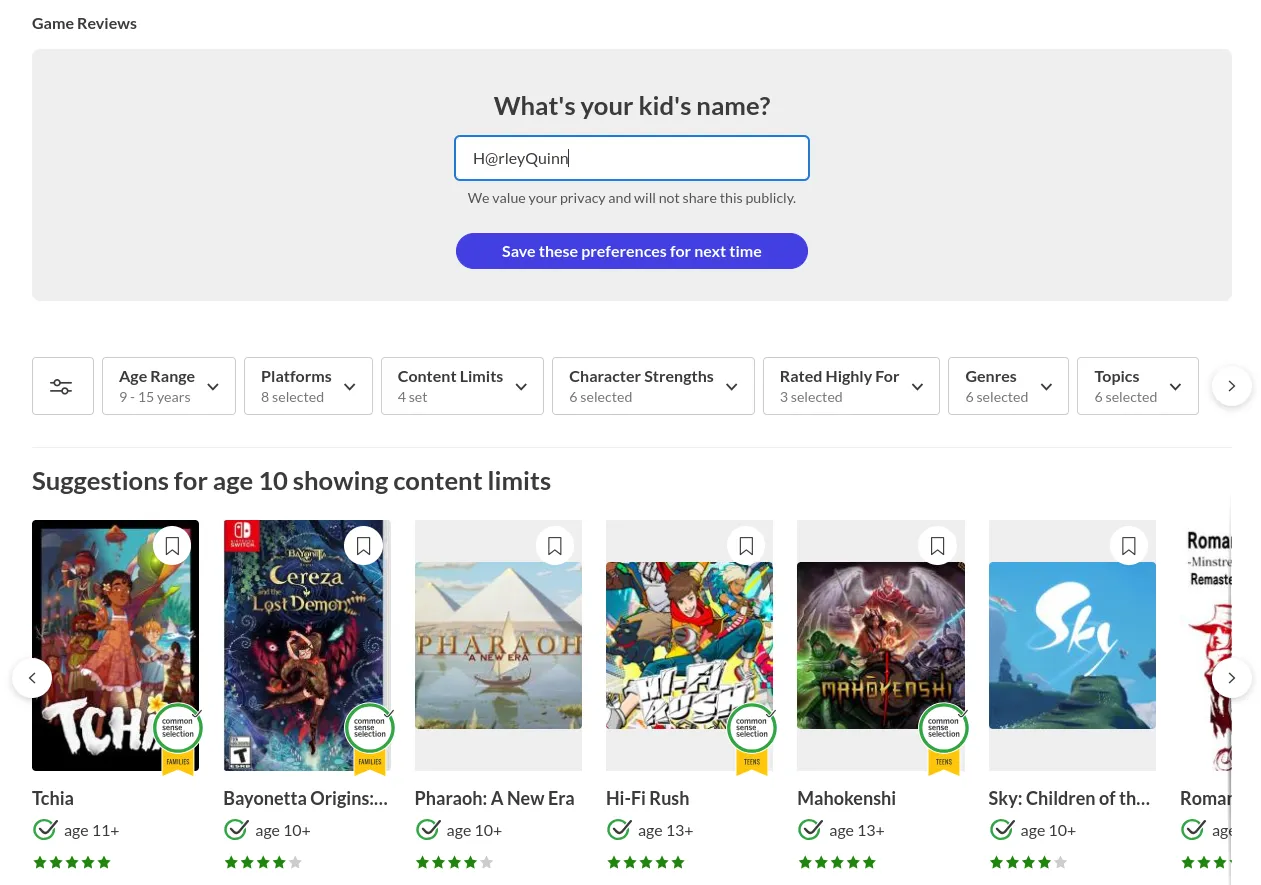Click 'age 11+' text under Tchia
This screenshot has height=885, width=1261.
(x=92, y=830)
